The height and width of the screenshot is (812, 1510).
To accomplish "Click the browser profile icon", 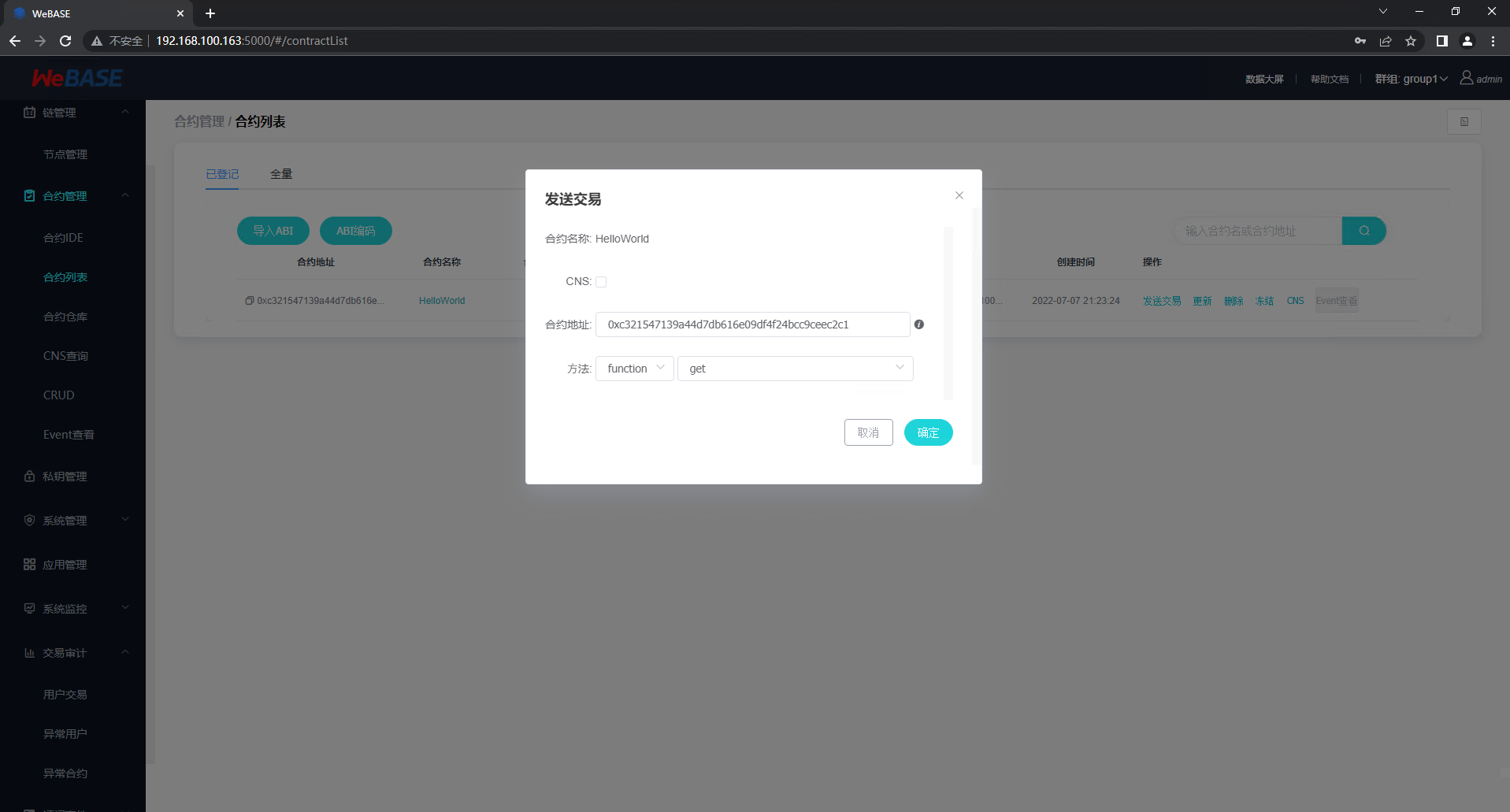I will [x=1467, y=41].
